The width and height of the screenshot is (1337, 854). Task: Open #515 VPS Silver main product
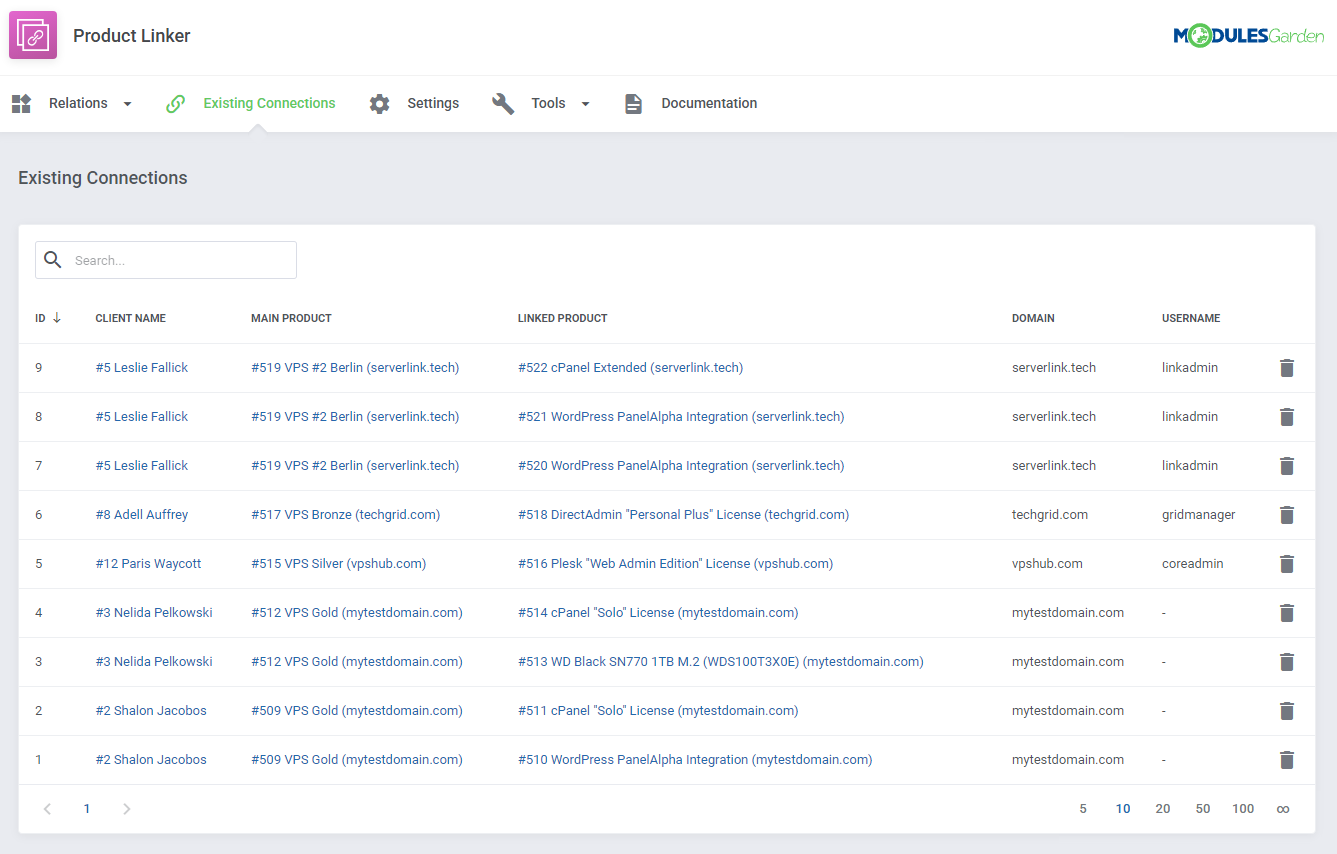[x=339, y=564]
